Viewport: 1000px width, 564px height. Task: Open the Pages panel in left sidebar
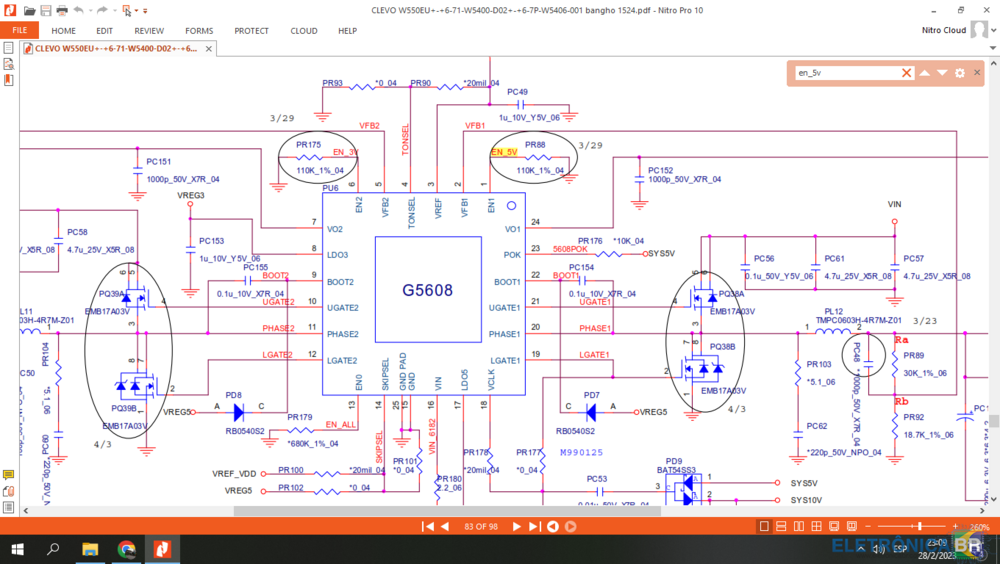click(8, 62)
